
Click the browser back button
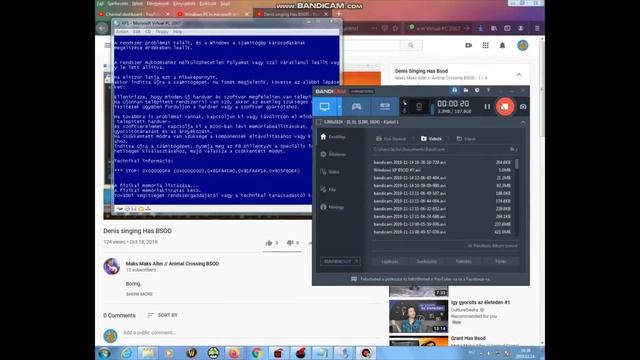click(x=102, y=28)
